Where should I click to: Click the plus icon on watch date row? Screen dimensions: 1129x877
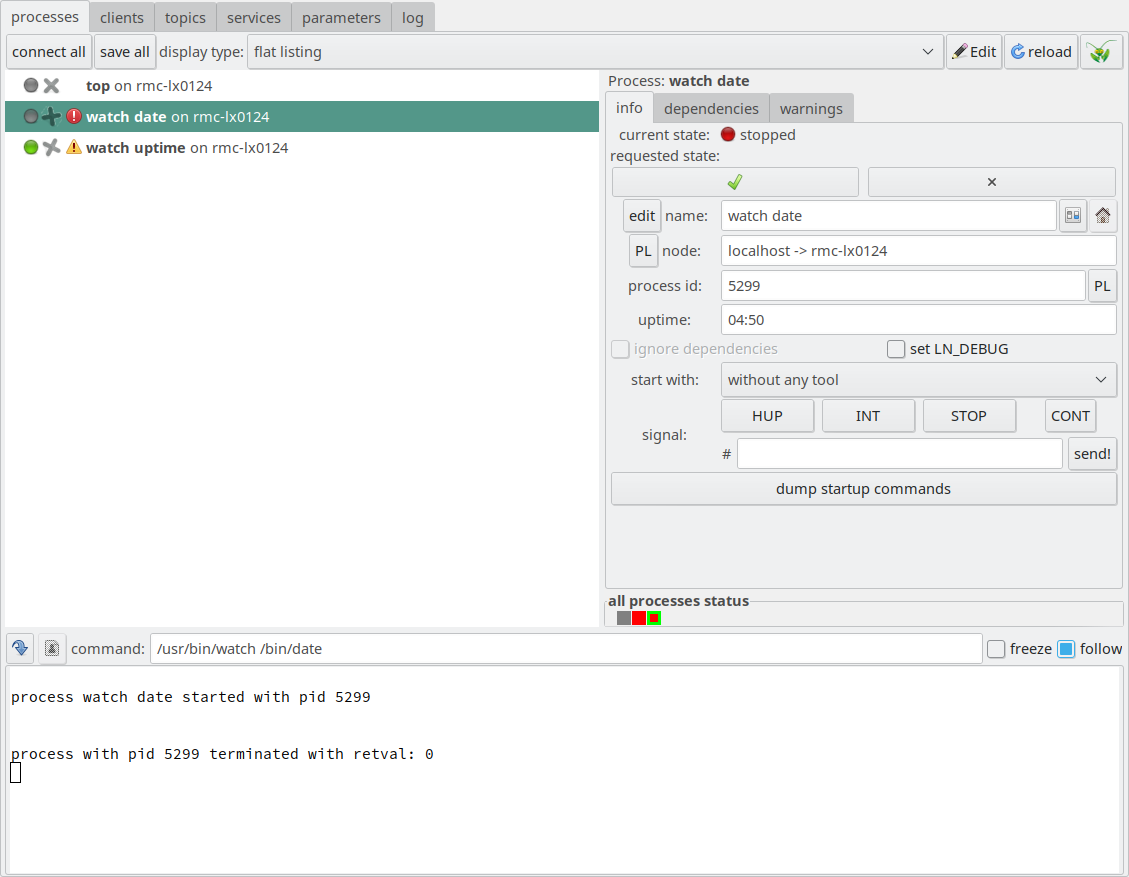pyautogui.click(x=51, y=117)
